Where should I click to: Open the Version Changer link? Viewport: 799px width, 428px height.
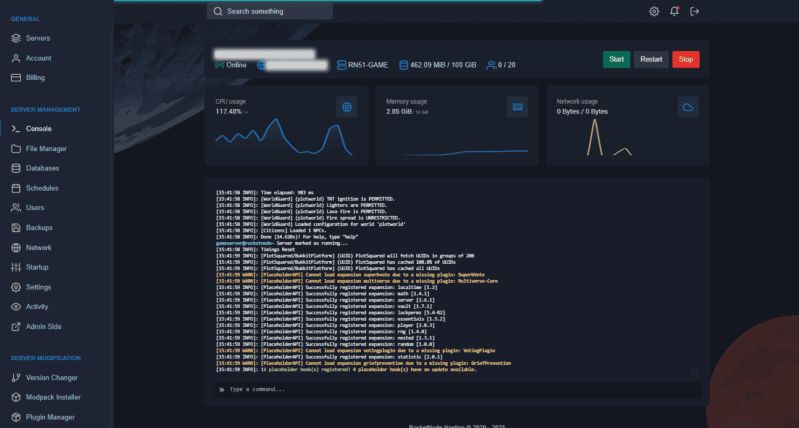[x=52, y=378]
